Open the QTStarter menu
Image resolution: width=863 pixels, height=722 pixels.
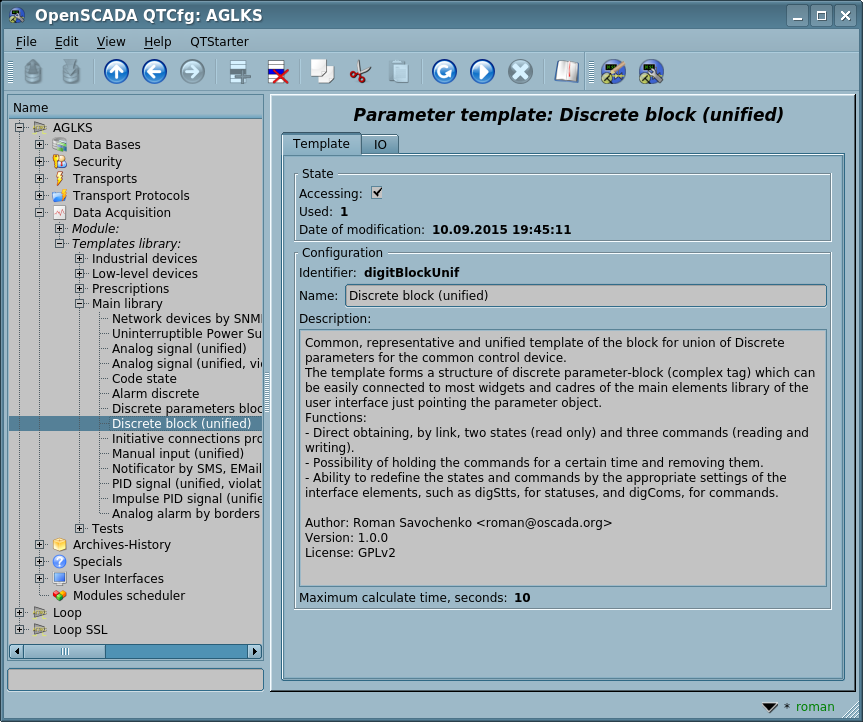[x=219, y=41]
